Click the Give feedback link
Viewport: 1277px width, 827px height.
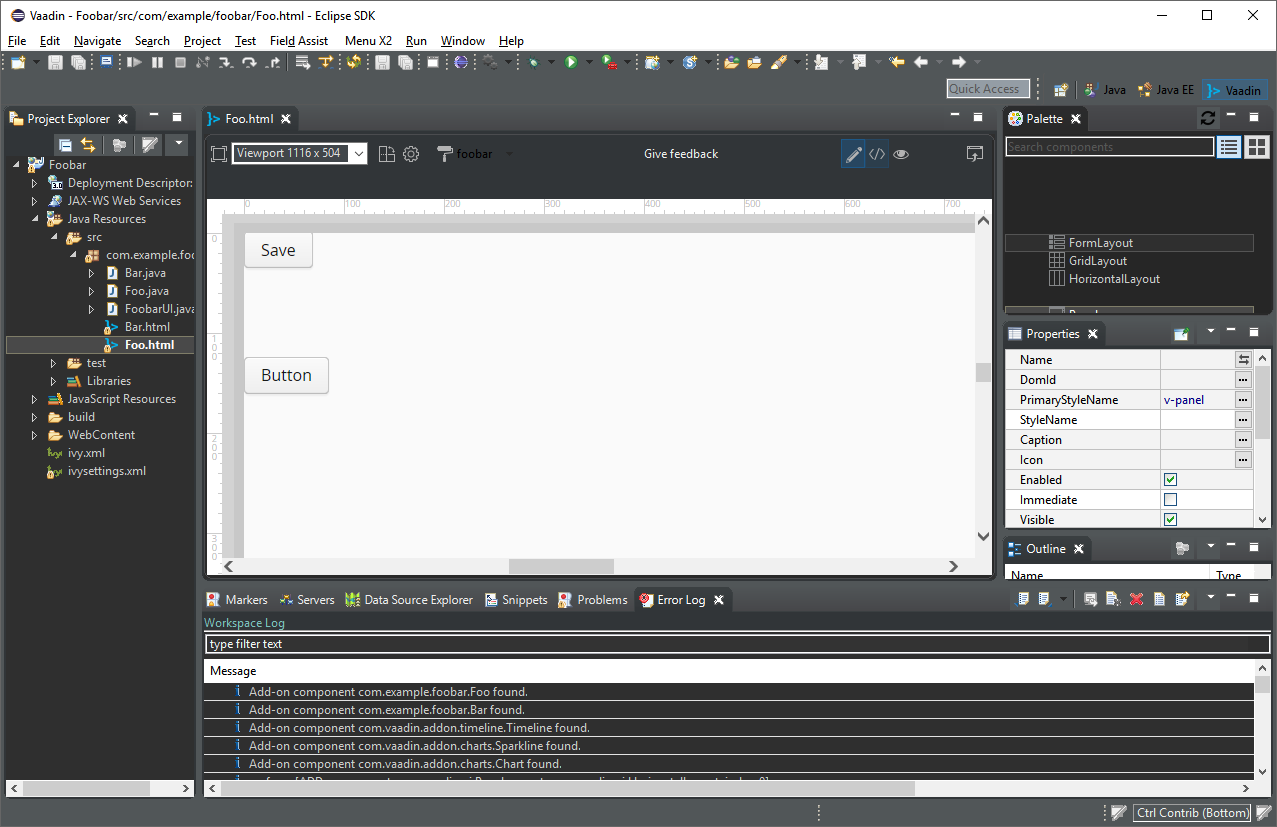(x=681, y=154)
